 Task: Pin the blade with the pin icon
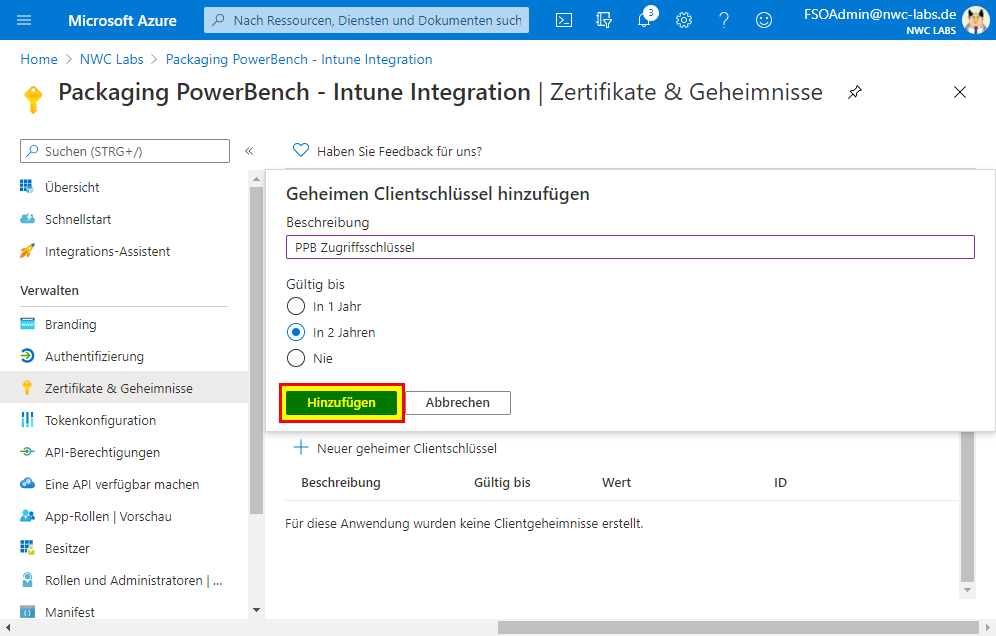pyautogui.click(x=855, y=93)
